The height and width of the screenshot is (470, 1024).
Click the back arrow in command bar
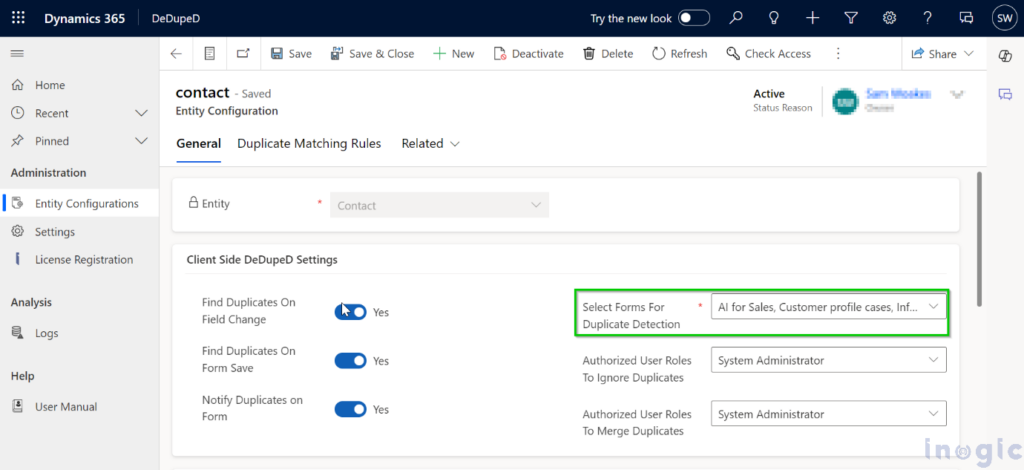pyautogui.click(x=176, y=54)
